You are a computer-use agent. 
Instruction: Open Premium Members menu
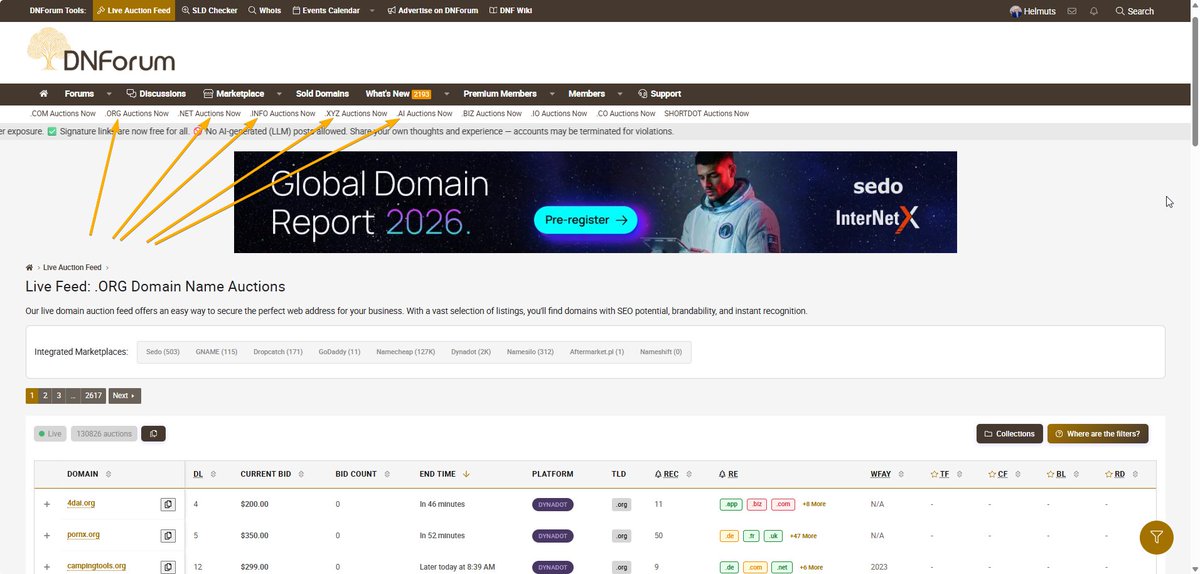pos(500,93)
